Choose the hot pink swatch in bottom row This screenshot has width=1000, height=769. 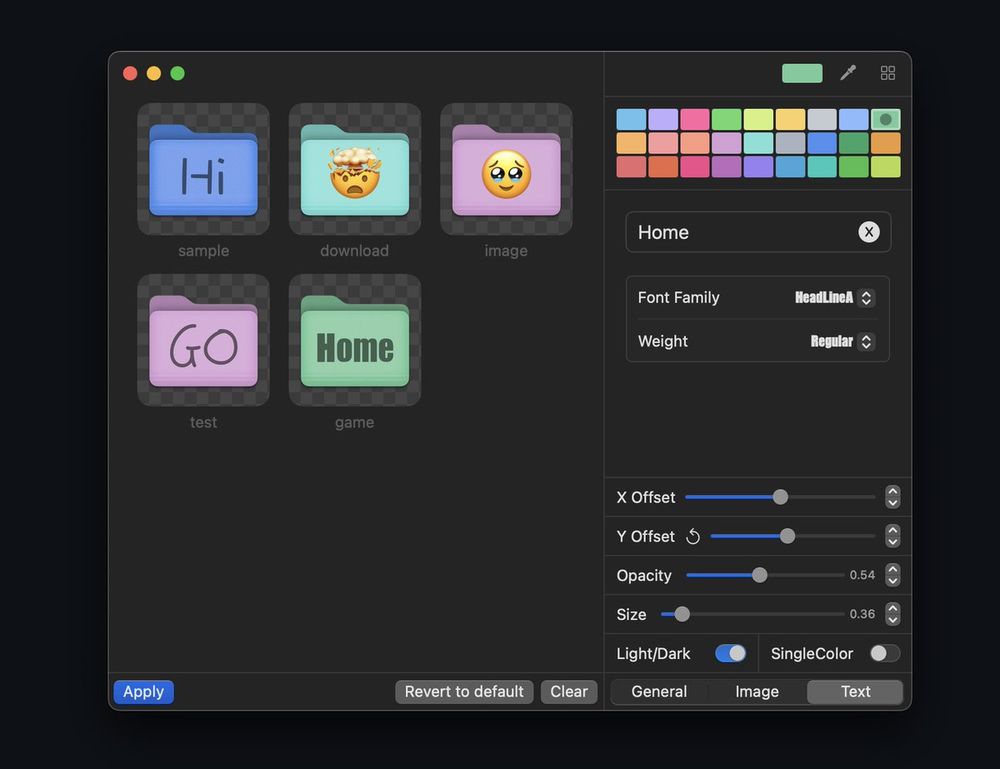pos(695,166)
